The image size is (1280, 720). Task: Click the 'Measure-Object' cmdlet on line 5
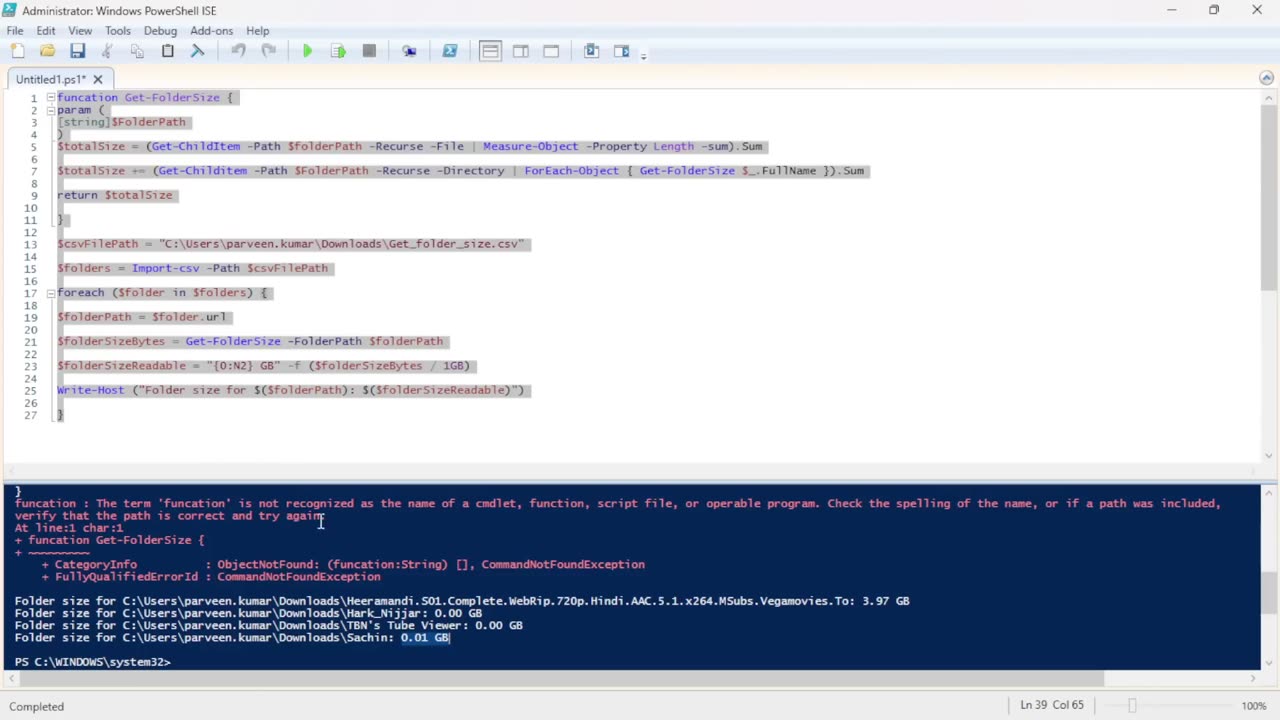click(x=530, y=146)
